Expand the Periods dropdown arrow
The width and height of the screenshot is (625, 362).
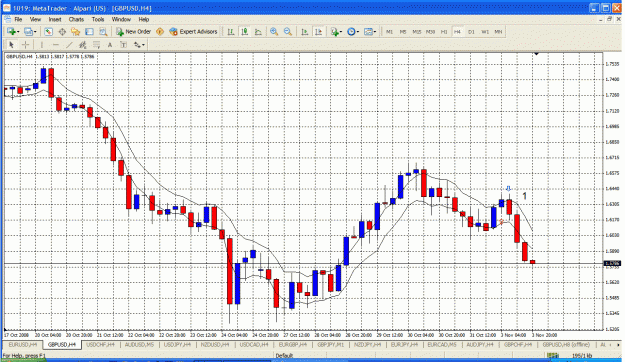[x=358, y=32]
